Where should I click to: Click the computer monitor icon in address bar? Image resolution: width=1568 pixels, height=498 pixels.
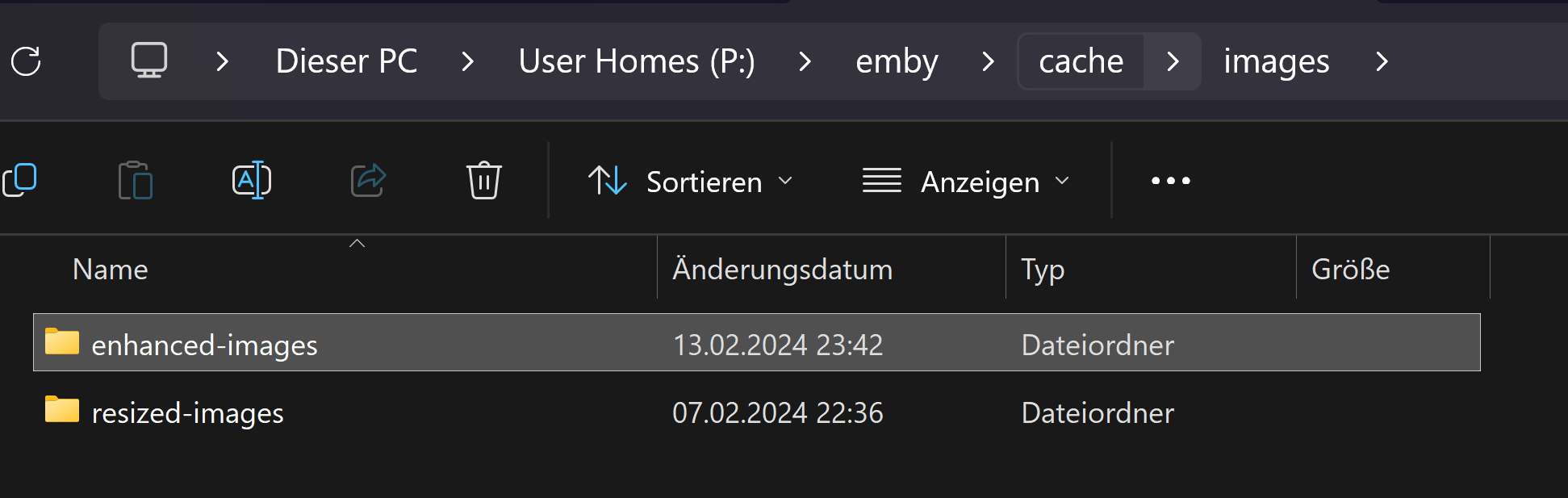pyautogui.click(x=149, y=61)
